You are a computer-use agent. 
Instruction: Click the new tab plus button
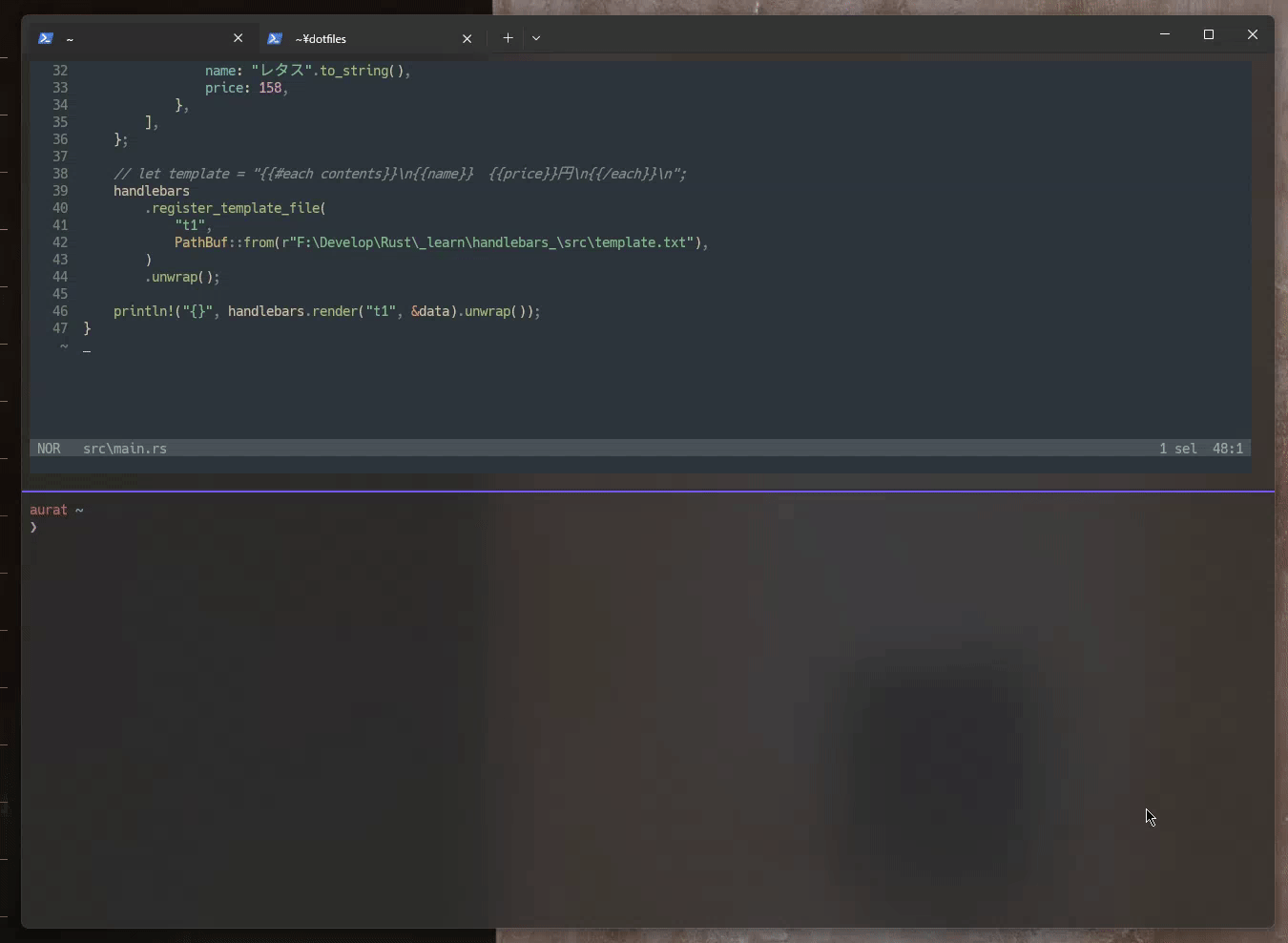pyautogui.click(x=509, y=38)
